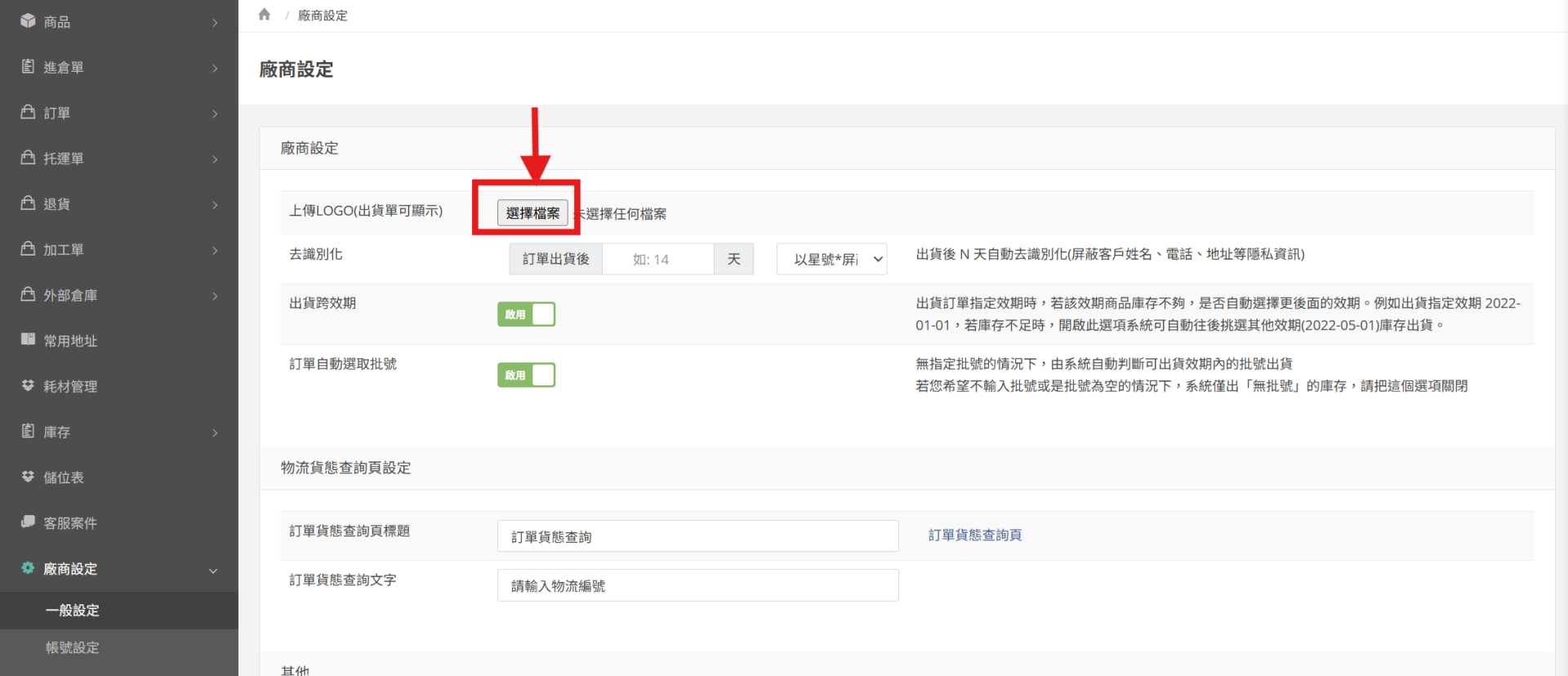The image size is (1568, 676).
Task: Click the home icon in breadcrumb
Action: (x=264, y=15)
